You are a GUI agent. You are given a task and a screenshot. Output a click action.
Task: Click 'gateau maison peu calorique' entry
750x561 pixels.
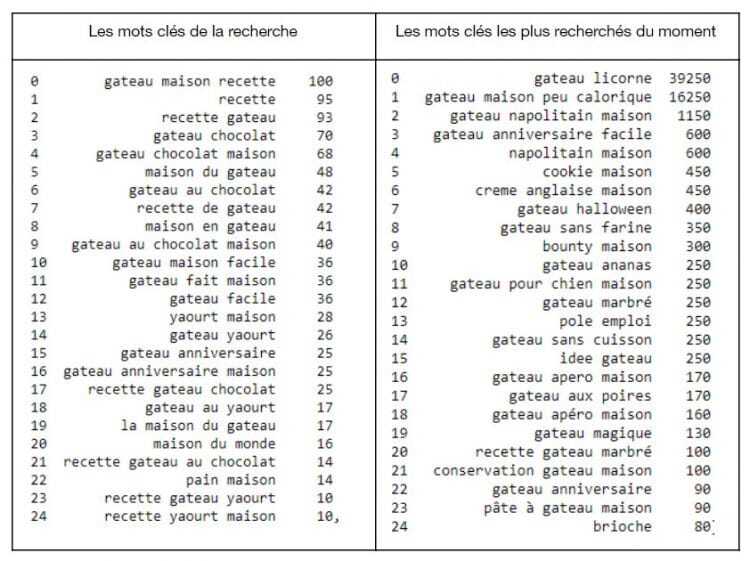(538, 97)
